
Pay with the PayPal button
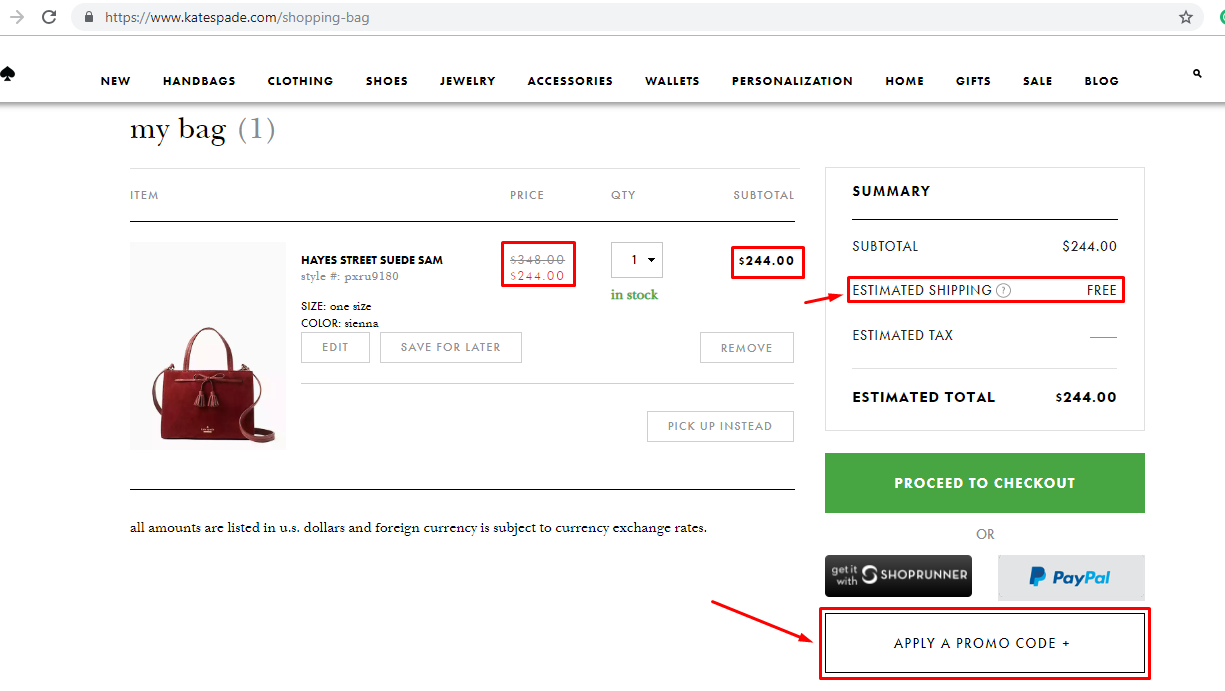click(x=1071, y=577)
